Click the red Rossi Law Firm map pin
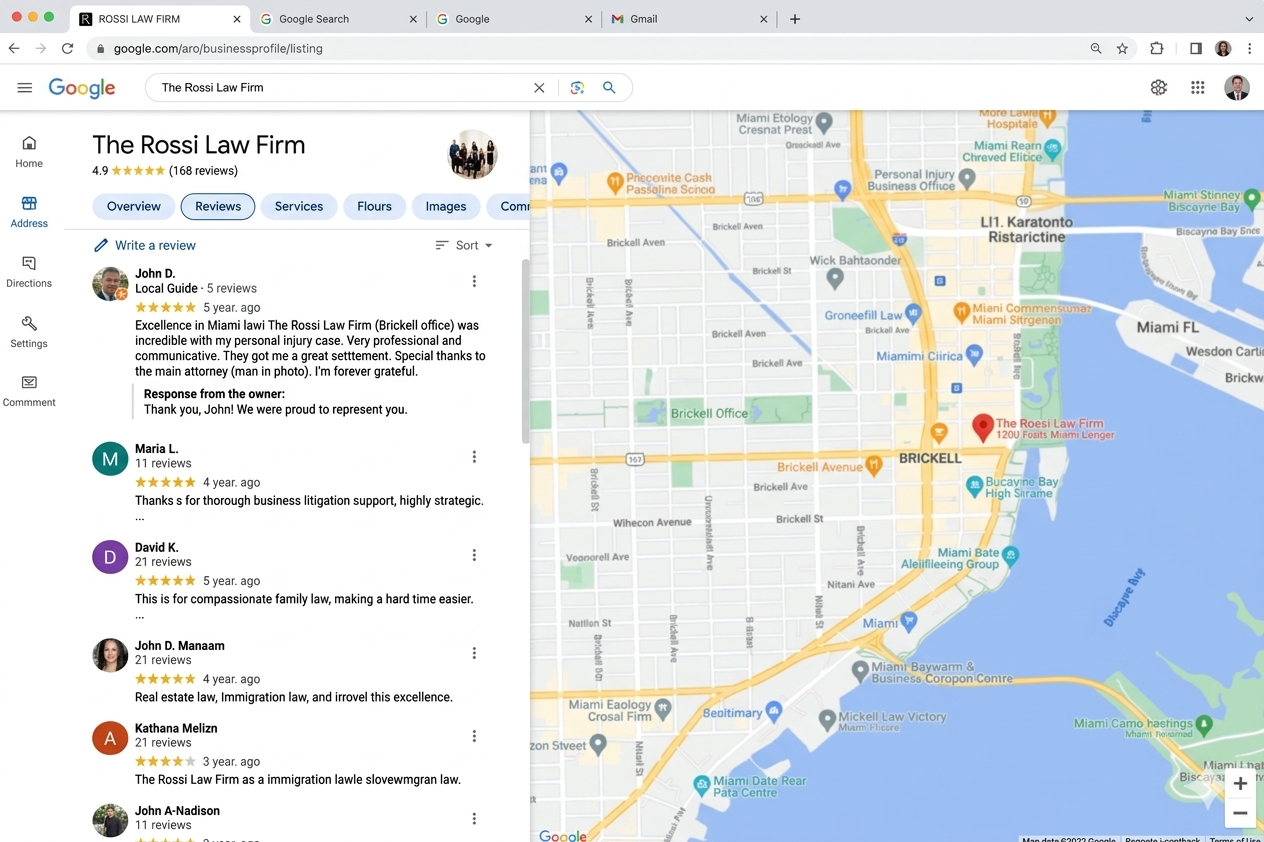1264x842 pixels. tap(983, 428)
